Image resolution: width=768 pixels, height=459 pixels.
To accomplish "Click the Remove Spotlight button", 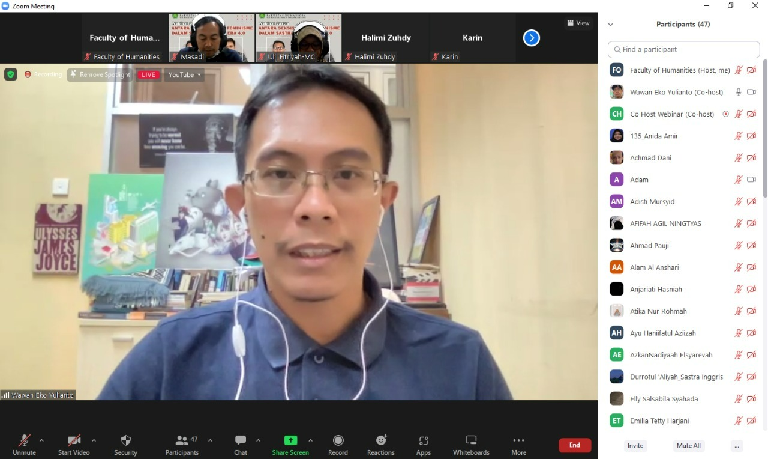I will point(100,74).
